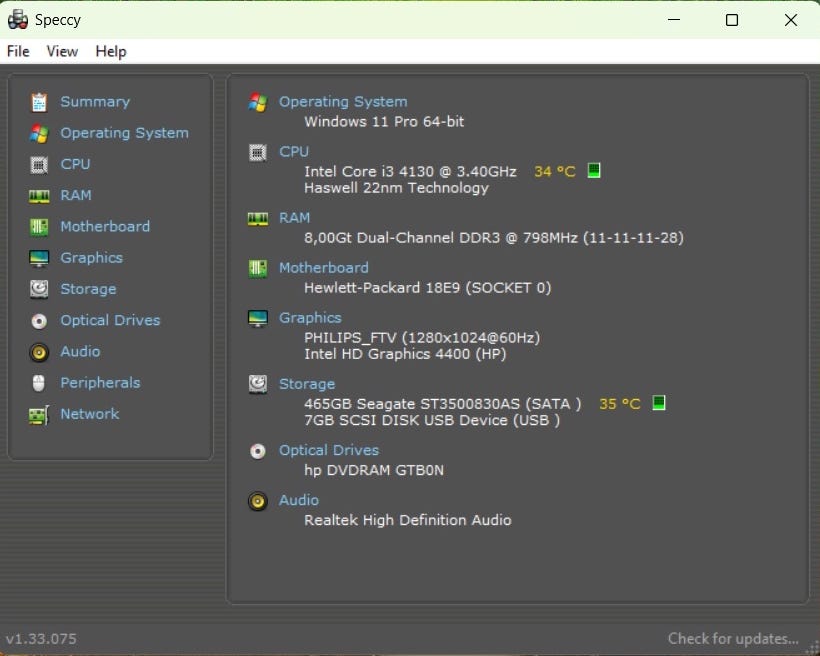View Storage details from sidebar

point(88,289)
